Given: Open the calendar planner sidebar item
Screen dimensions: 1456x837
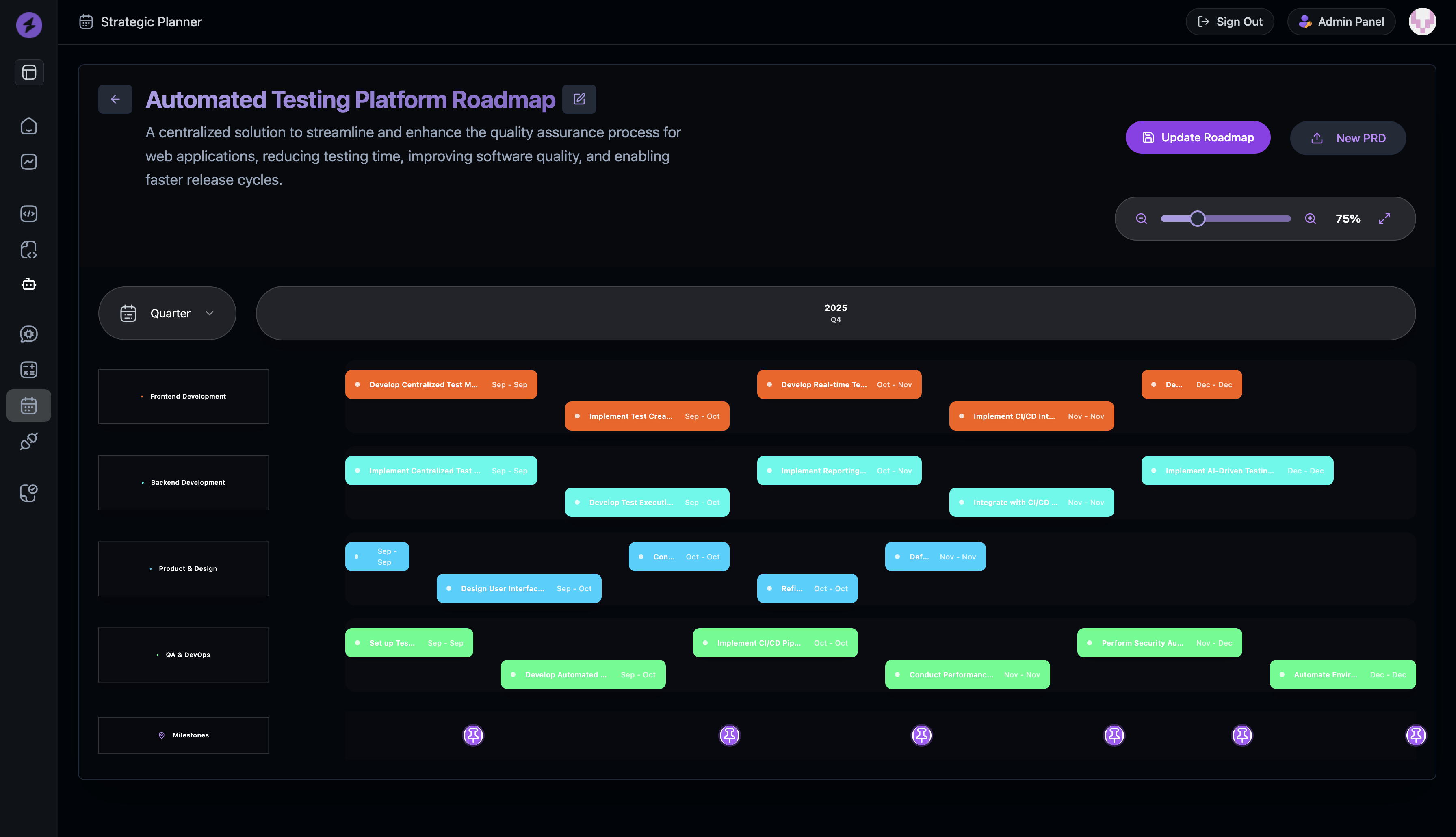Looking at the screenshot, I should pos(29,406).
